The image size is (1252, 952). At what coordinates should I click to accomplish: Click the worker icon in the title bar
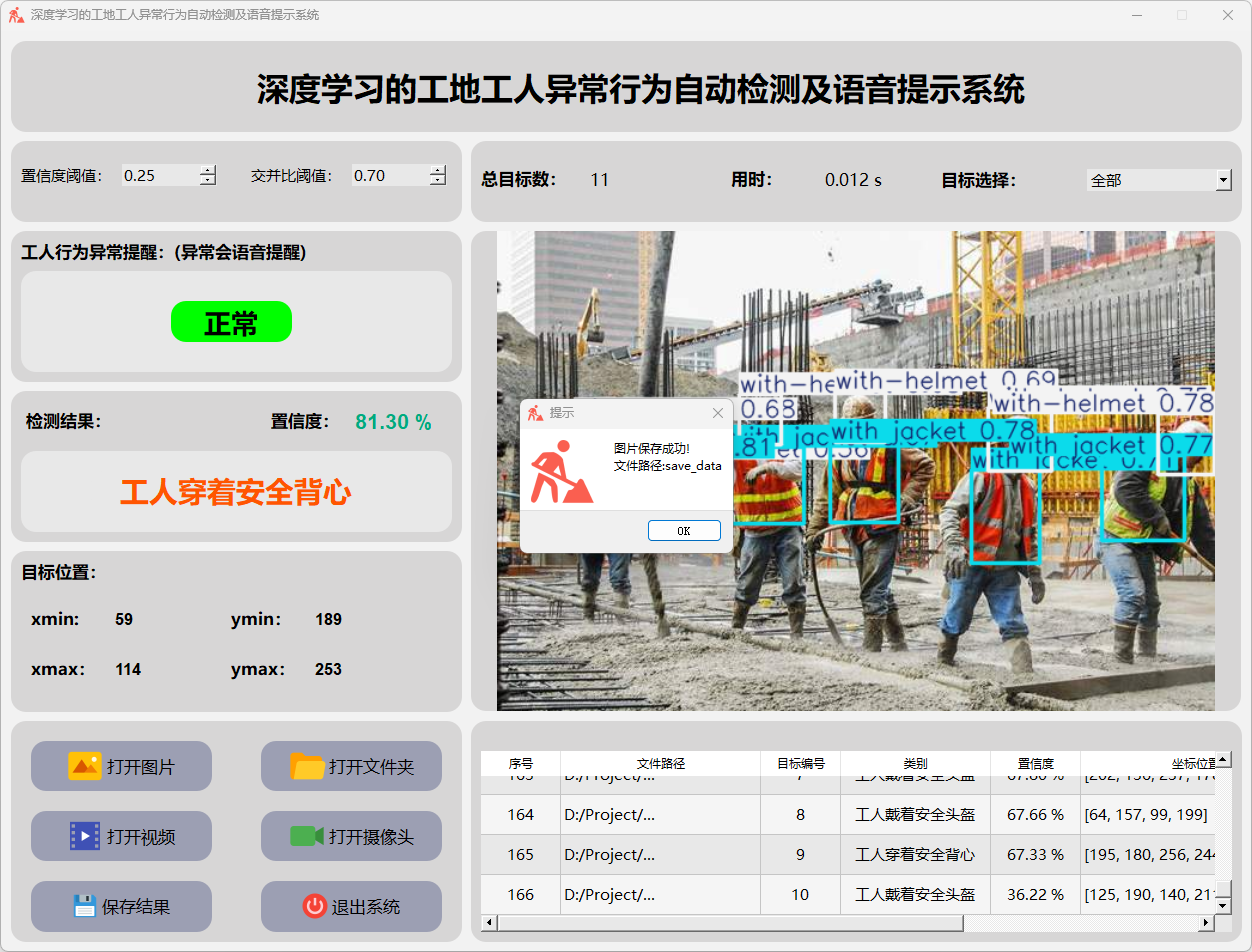coord(16,15)
